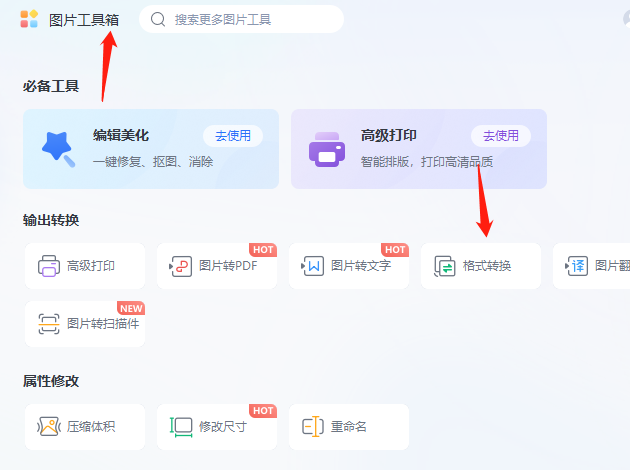Open the 重命名 tool

tap(349, 427)
